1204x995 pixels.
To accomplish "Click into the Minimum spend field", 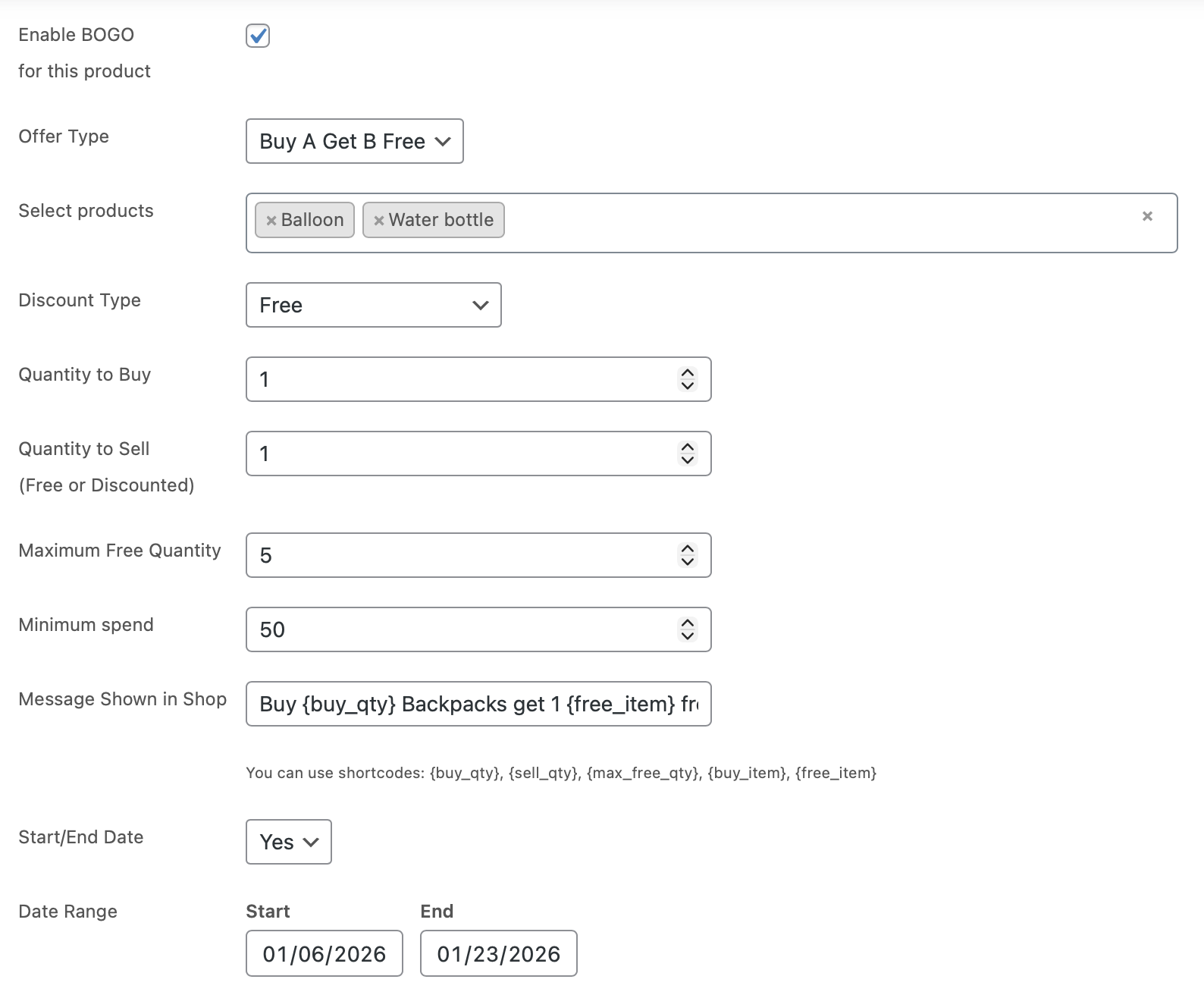I will [x=455, y=629].
